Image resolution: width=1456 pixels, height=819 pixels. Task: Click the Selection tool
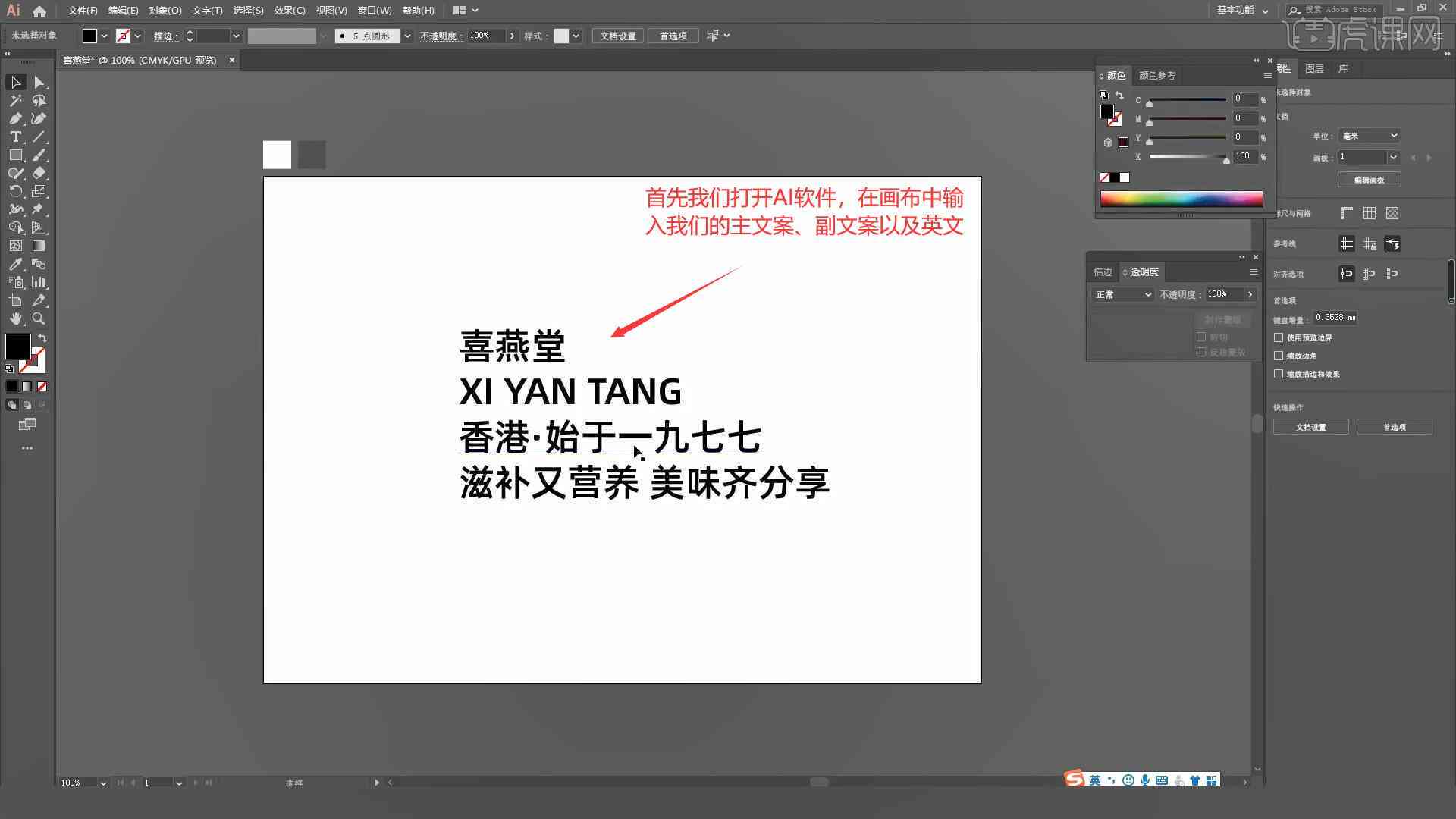coord(15,82)
